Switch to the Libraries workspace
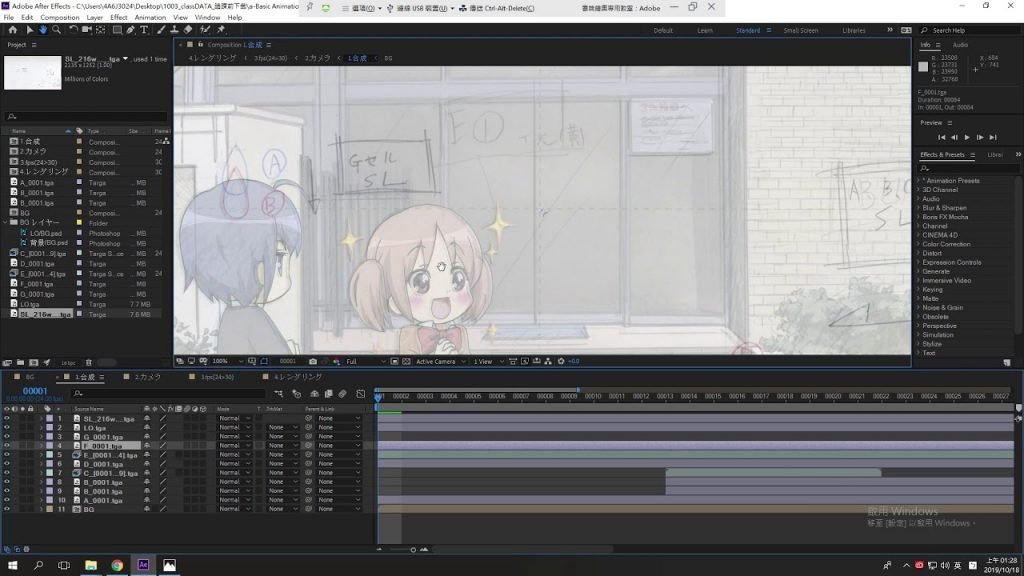Viewport: 1024px width, 576px height. pyautogui.click(x=854, y=30)
